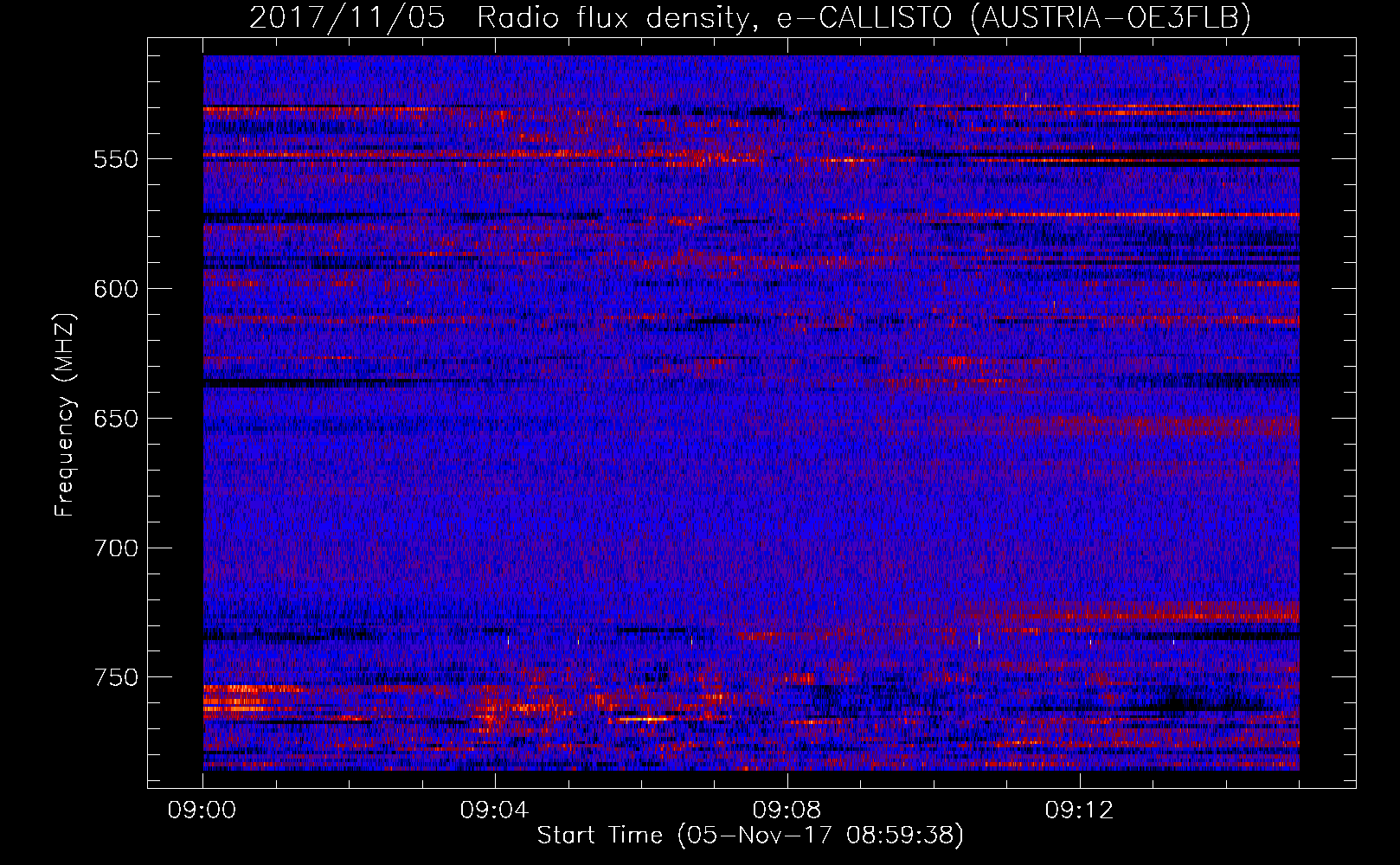Click the plot title 'Radio flux density, e-CALLISTO'
This screenshot has height=865, width=1400.
click(715, 17)
